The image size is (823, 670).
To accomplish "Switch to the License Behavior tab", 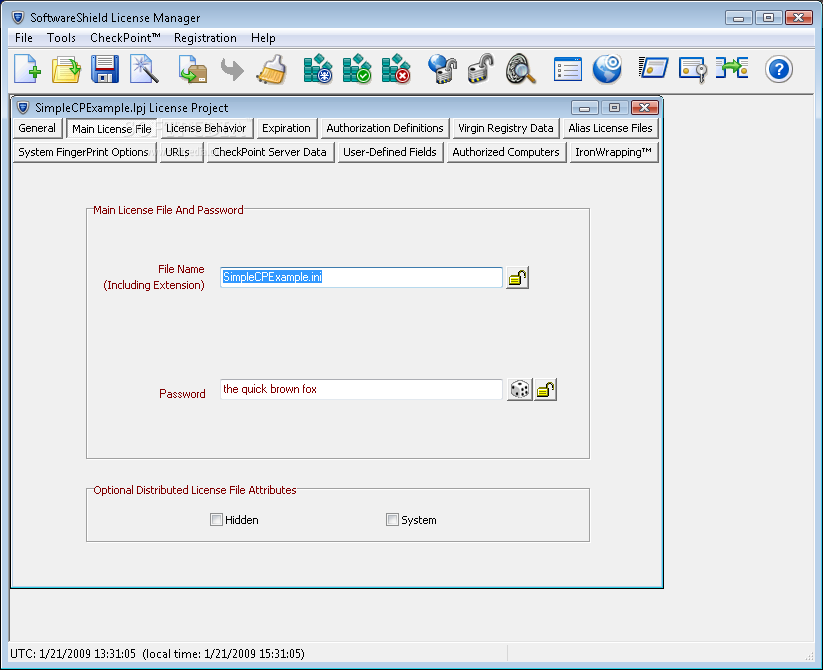I will coord(206,128).
